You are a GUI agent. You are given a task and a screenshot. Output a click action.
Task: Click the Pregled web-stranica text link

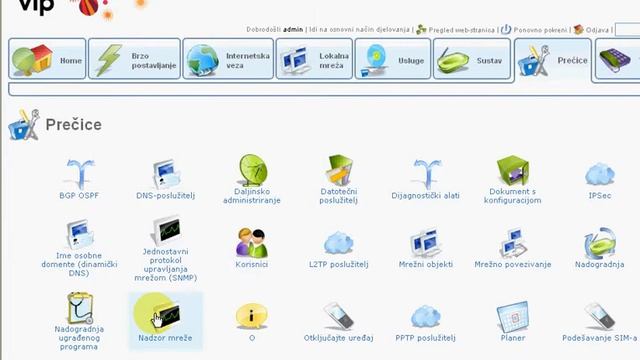[461, 30]
